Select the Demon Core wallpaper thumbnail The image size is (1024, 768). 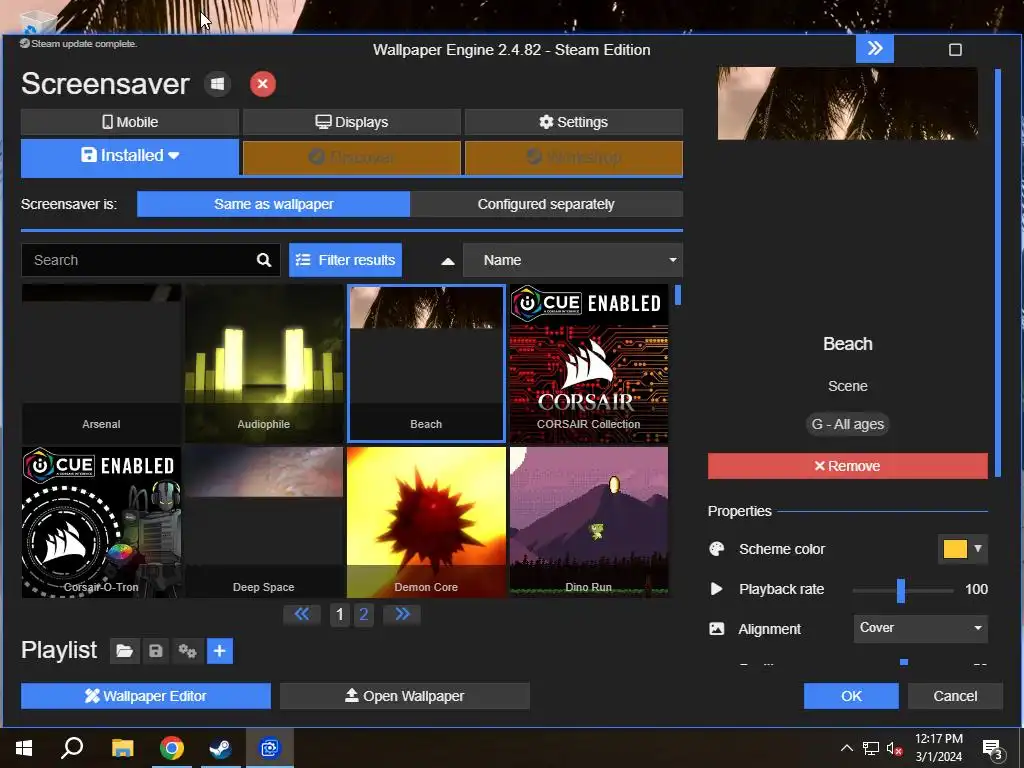click(426, 522)
